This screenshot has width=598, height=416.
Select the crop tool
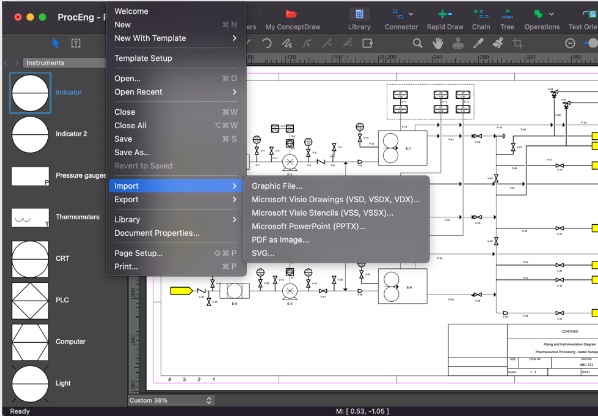[x=518, y=43]
